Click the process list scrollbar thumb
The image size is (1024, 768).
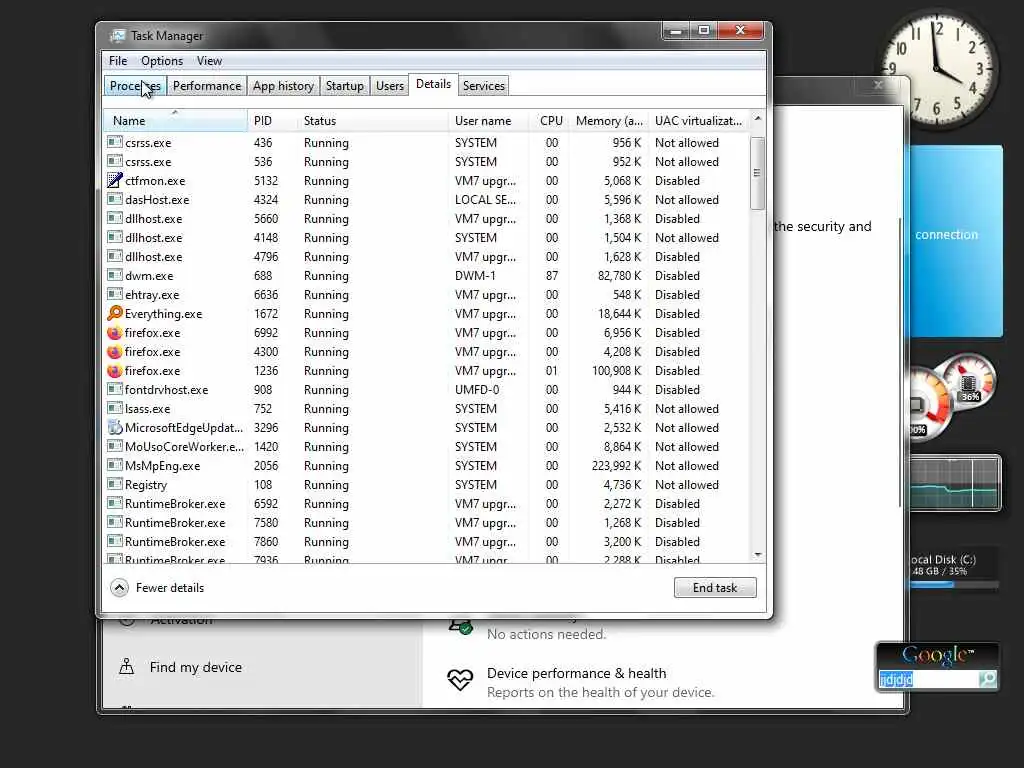pos(758,173)
